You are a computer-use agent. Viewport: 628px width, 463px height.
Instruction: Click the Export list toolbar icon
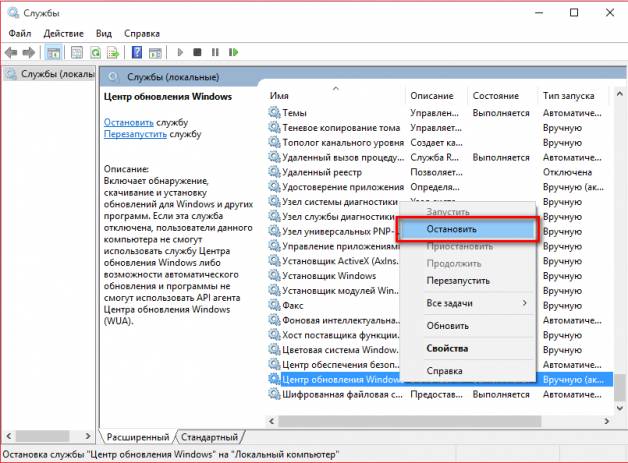tap(113, 52)
